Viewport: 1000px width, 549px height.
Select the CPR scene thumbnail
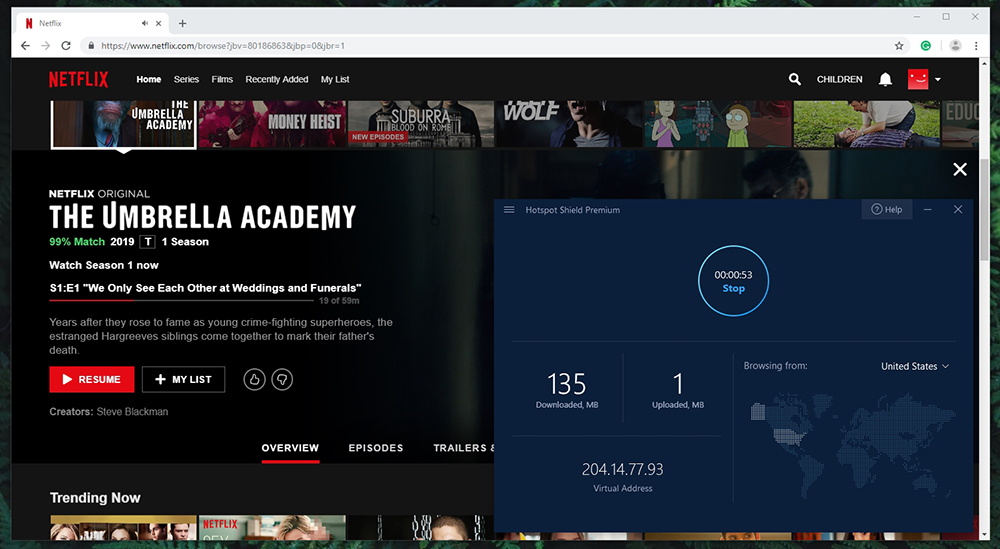coord(867,124)
